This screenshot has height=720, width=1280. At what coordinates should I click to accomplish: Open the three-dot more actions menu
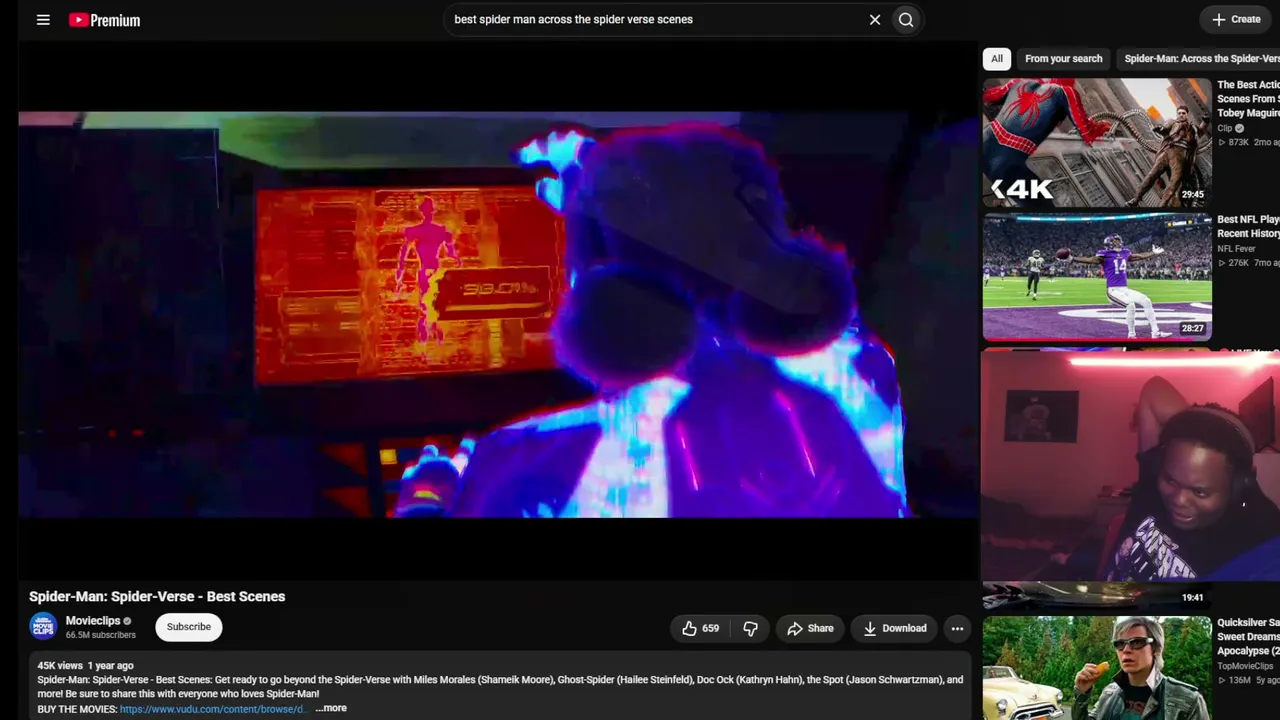click(957, 628)
